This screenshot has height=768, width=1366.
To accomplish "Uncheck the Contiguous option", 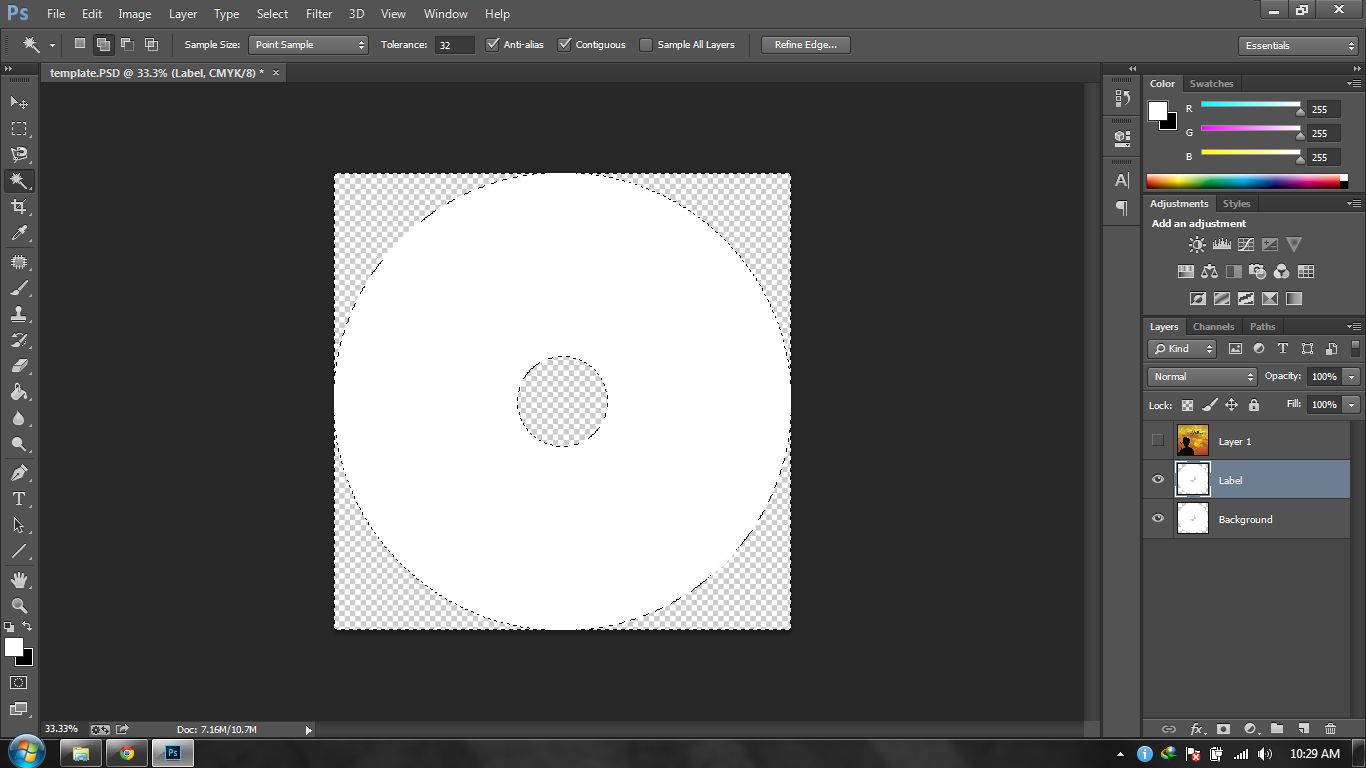I will pyautogui.click(x=566, y=44).
